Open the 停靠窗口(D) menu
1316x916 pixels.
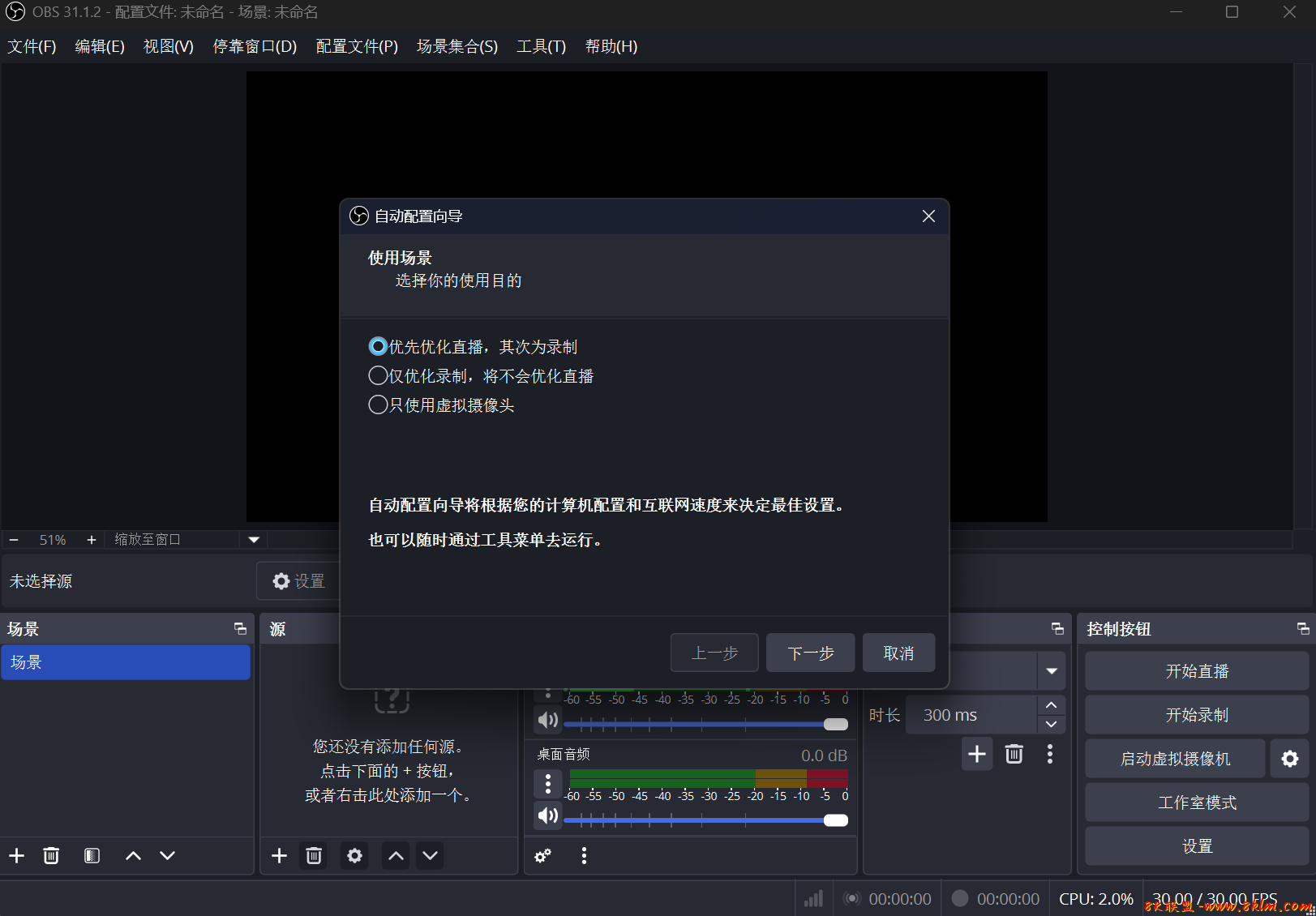pos(255,47)
